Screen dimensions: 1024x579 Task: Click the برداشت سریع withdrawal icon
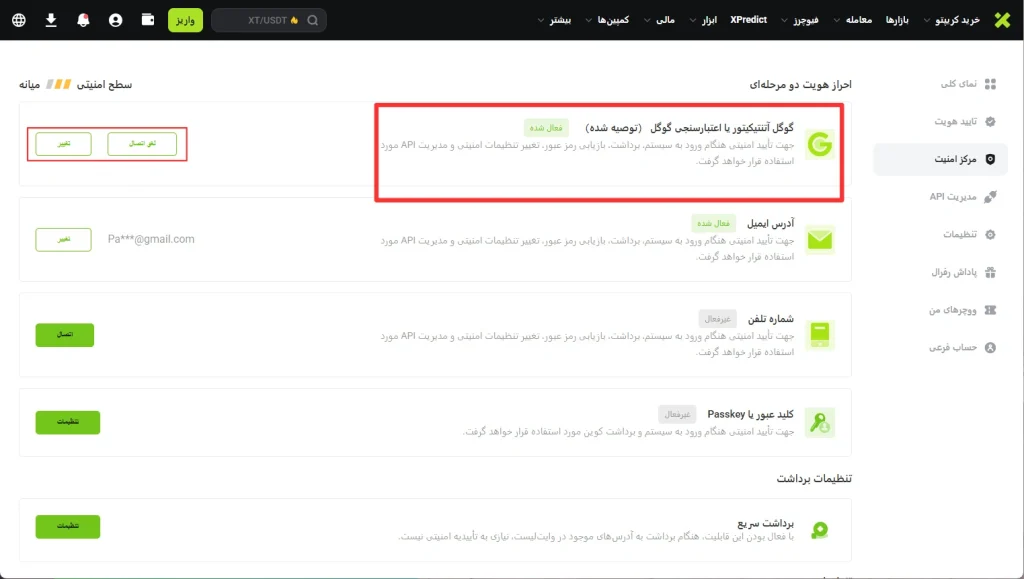tap(820, 530)
